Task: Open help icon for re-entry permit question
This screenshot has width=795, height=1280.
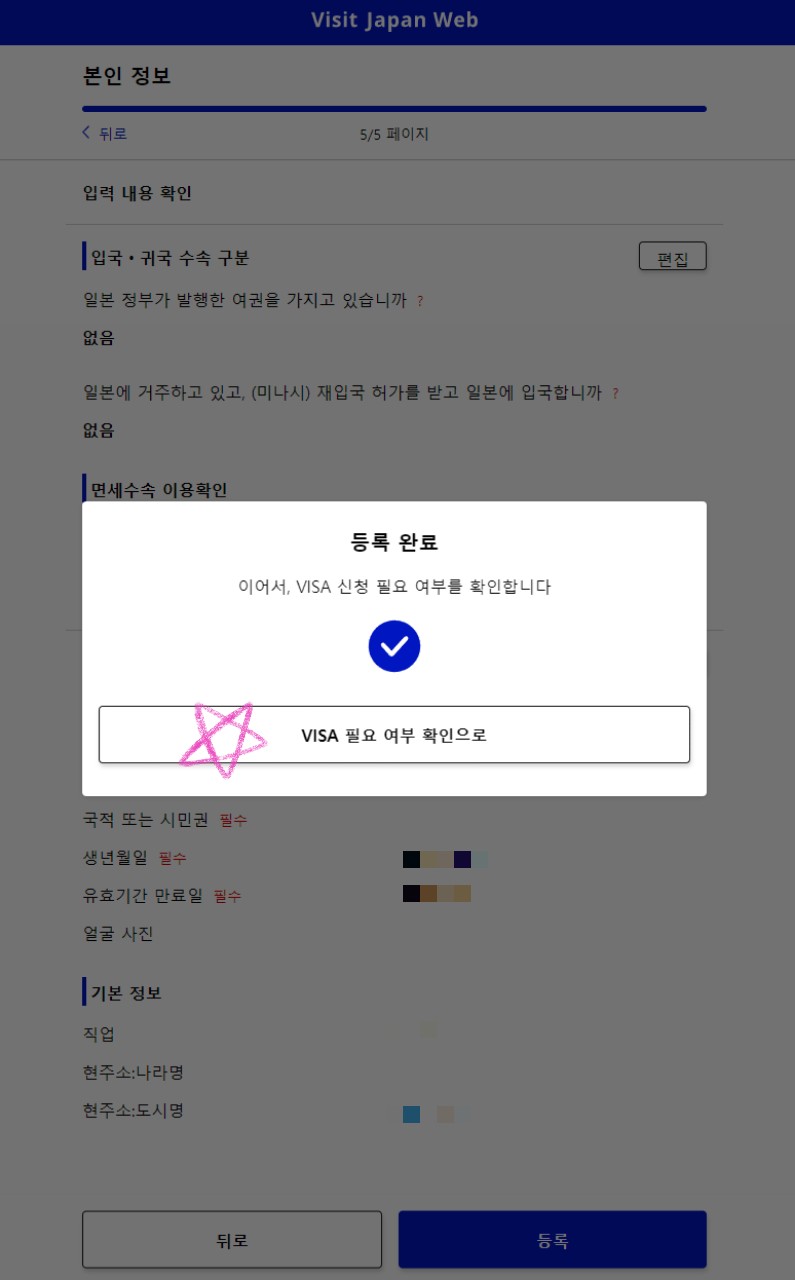Action: [x=615, y=394]
